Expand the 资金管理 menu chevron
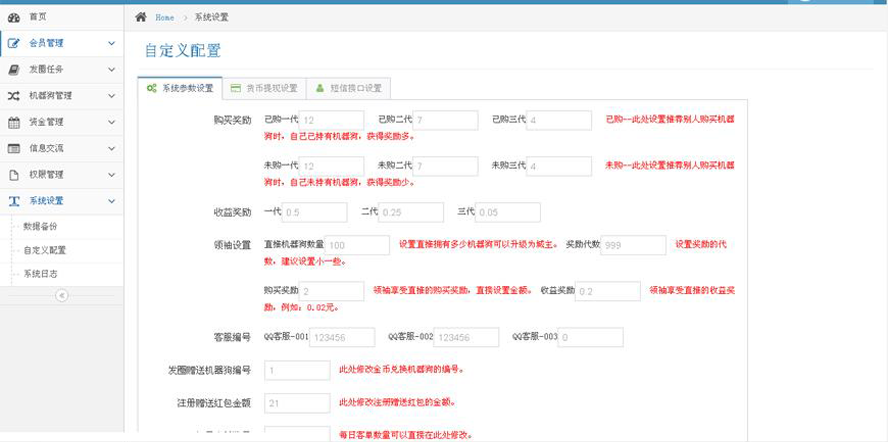This screenshot has width=888, height=442. (112, 122)
